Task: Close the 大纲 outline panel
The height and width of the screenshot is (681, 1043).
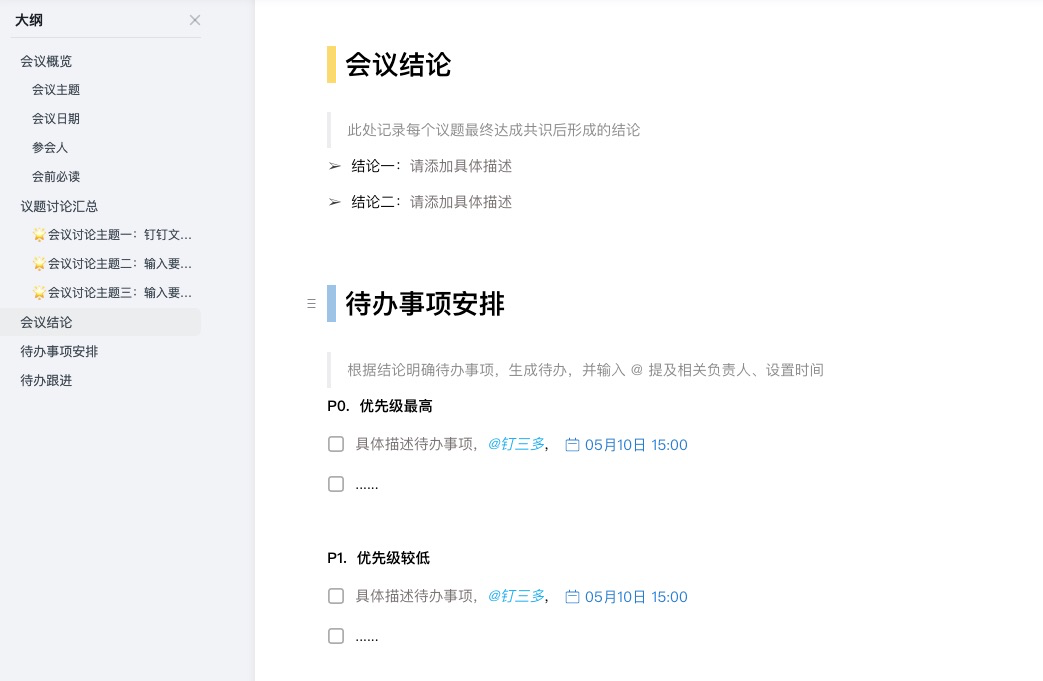Action: [x=195, y=19]
